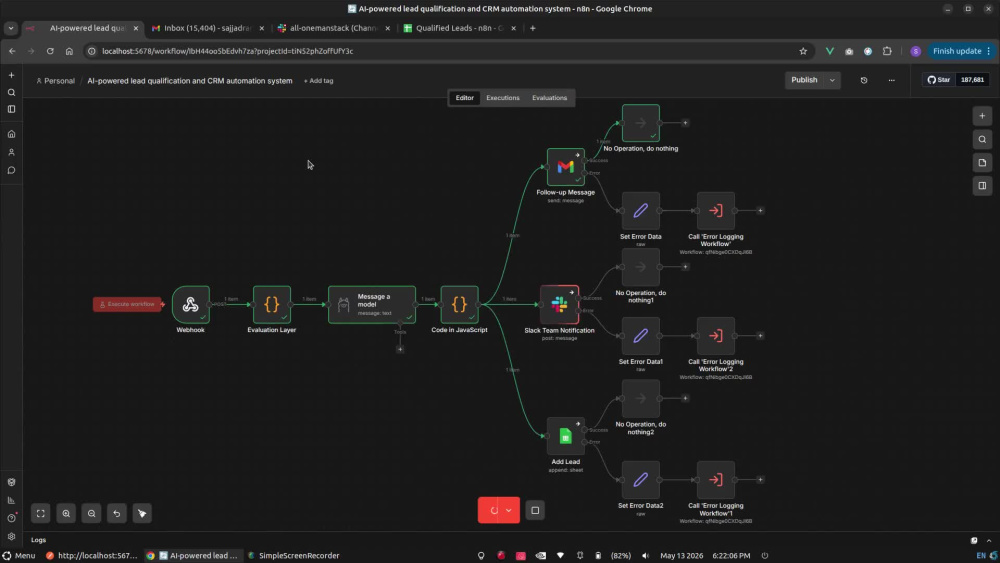Open the Message a model node

(x=372, y=305)
